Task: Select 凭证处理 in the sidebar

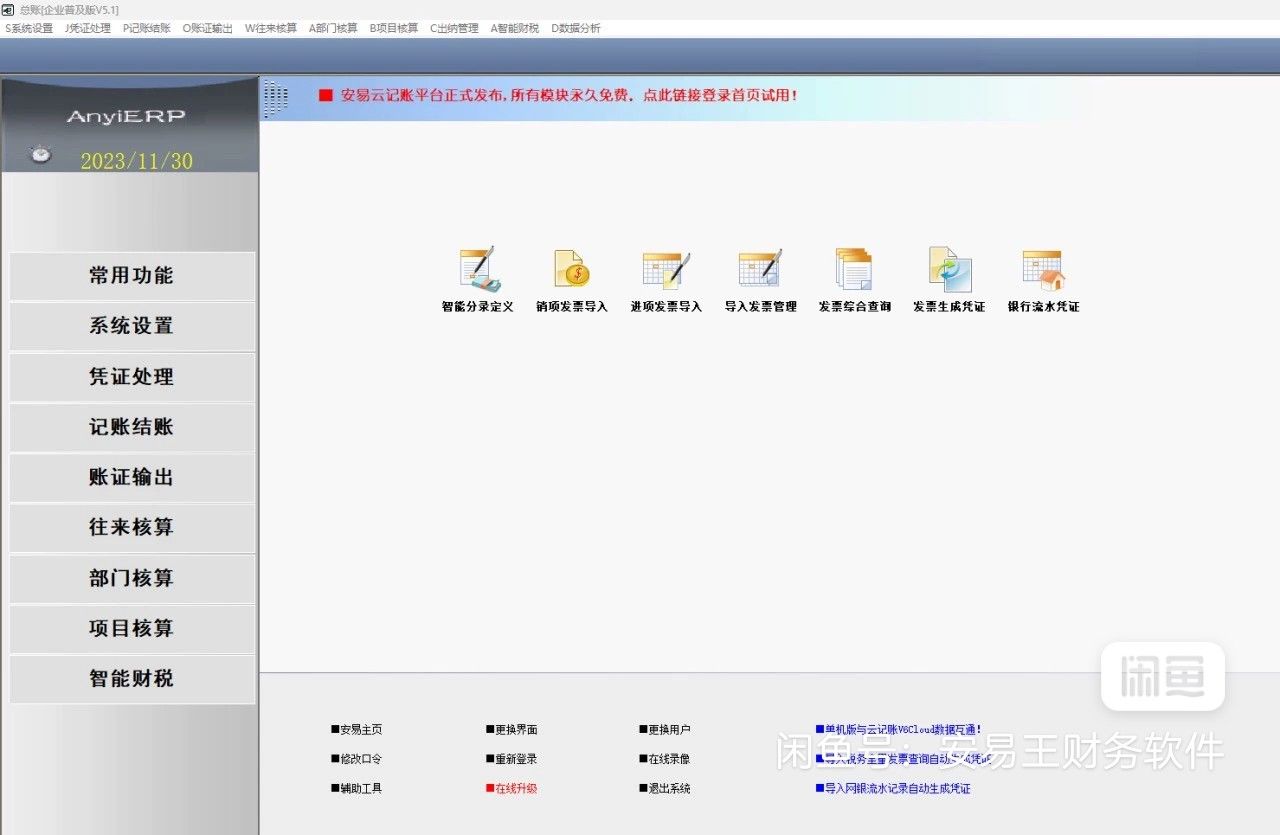Action: point(132,377)
